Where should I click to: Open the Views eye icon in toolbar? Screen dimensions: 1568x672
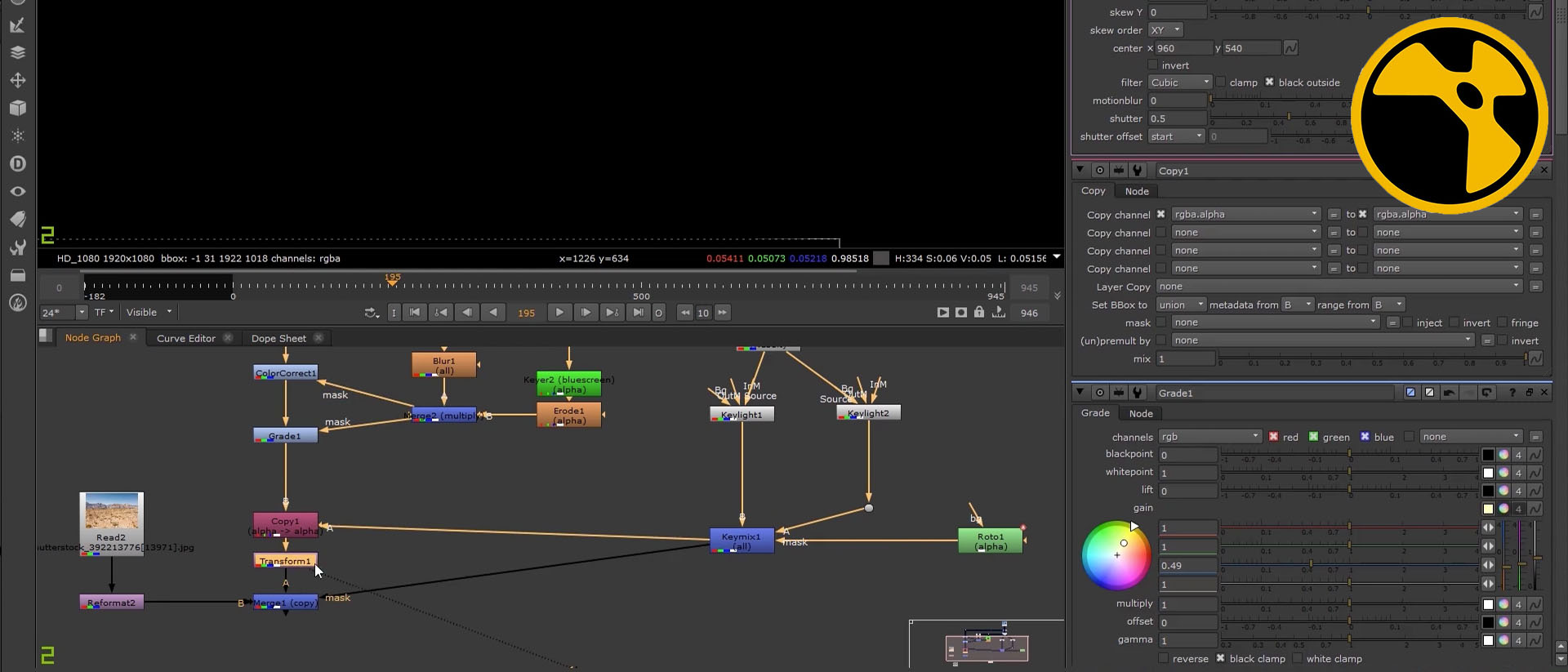click(17, 191)
